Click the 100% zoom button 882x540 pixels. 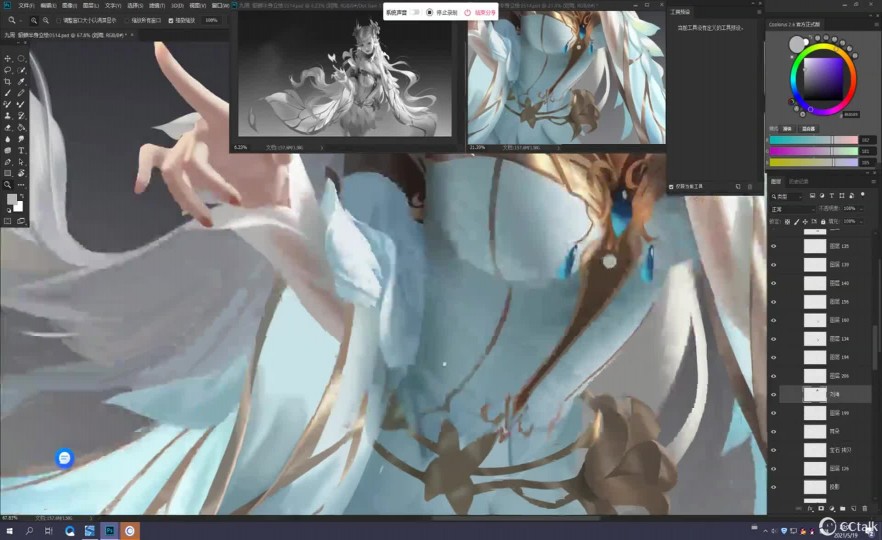tap(212, 20)
